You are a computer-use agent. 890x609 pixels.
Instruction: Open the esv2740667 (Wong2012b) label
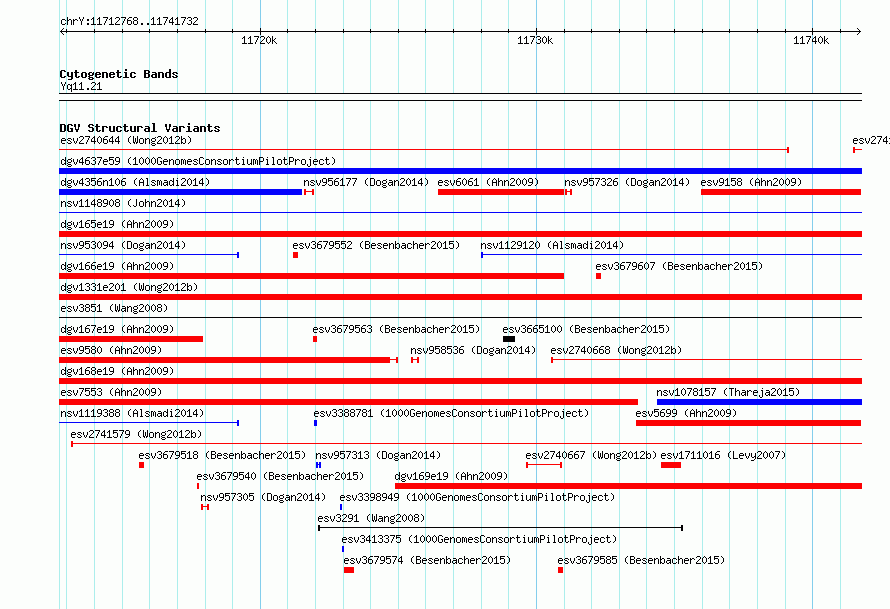pyautogui.click(x=591, y=455)
